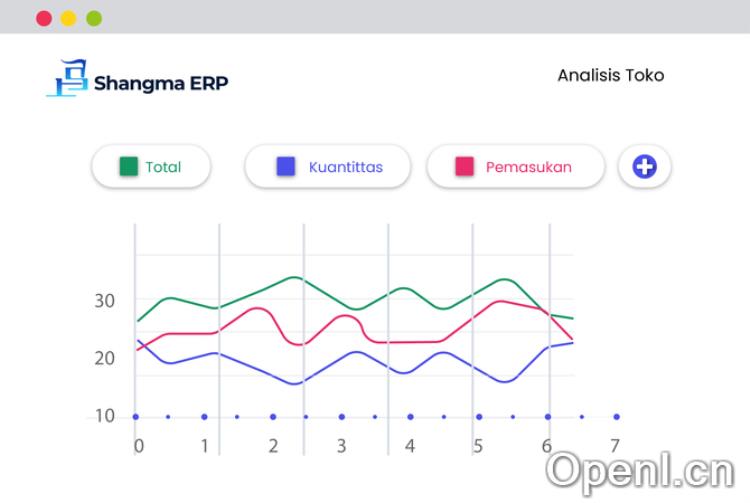Select the axis dot above label 3

341,416
